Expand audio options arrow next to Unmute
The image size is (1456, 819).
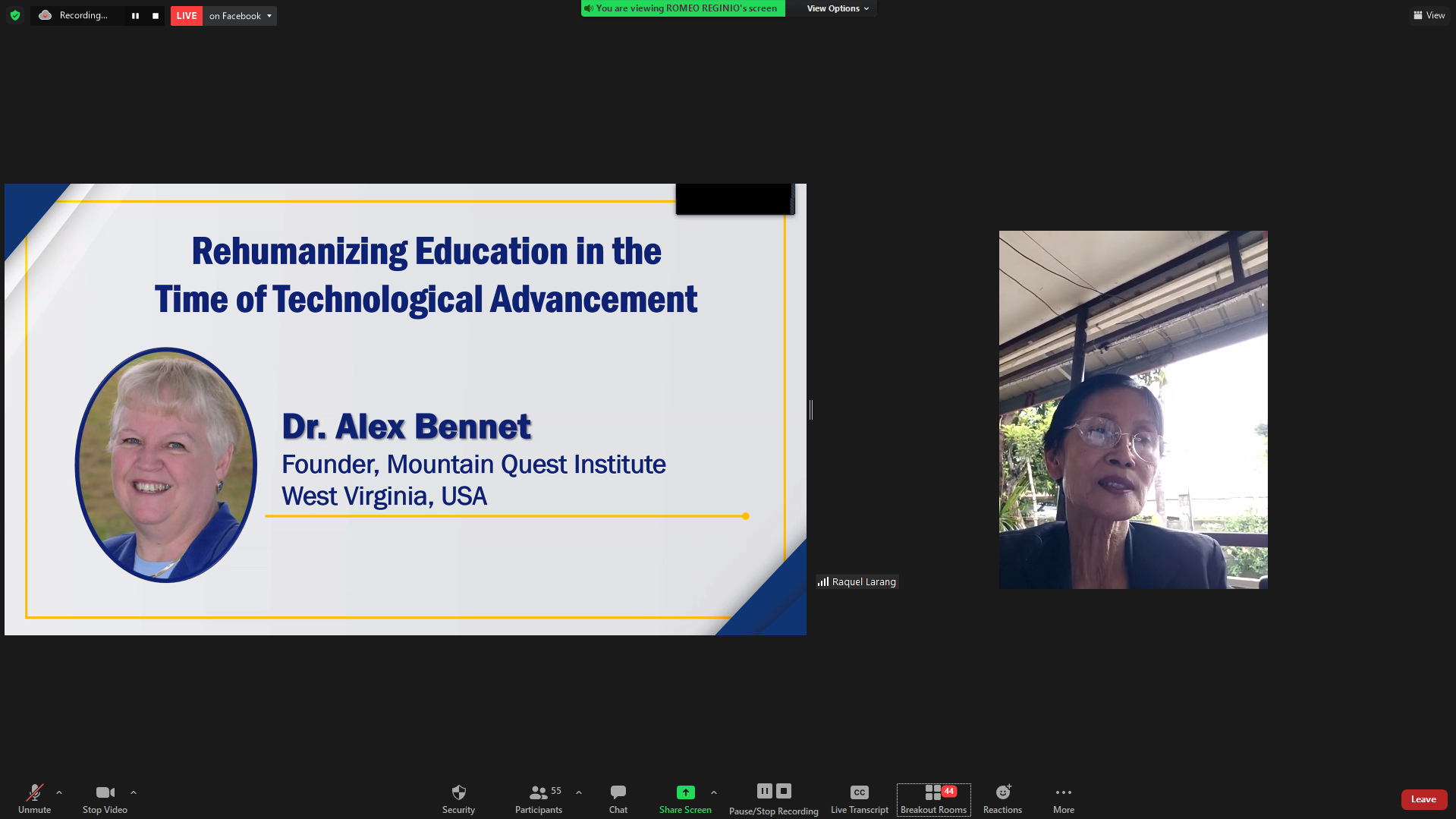coord(59,792)
